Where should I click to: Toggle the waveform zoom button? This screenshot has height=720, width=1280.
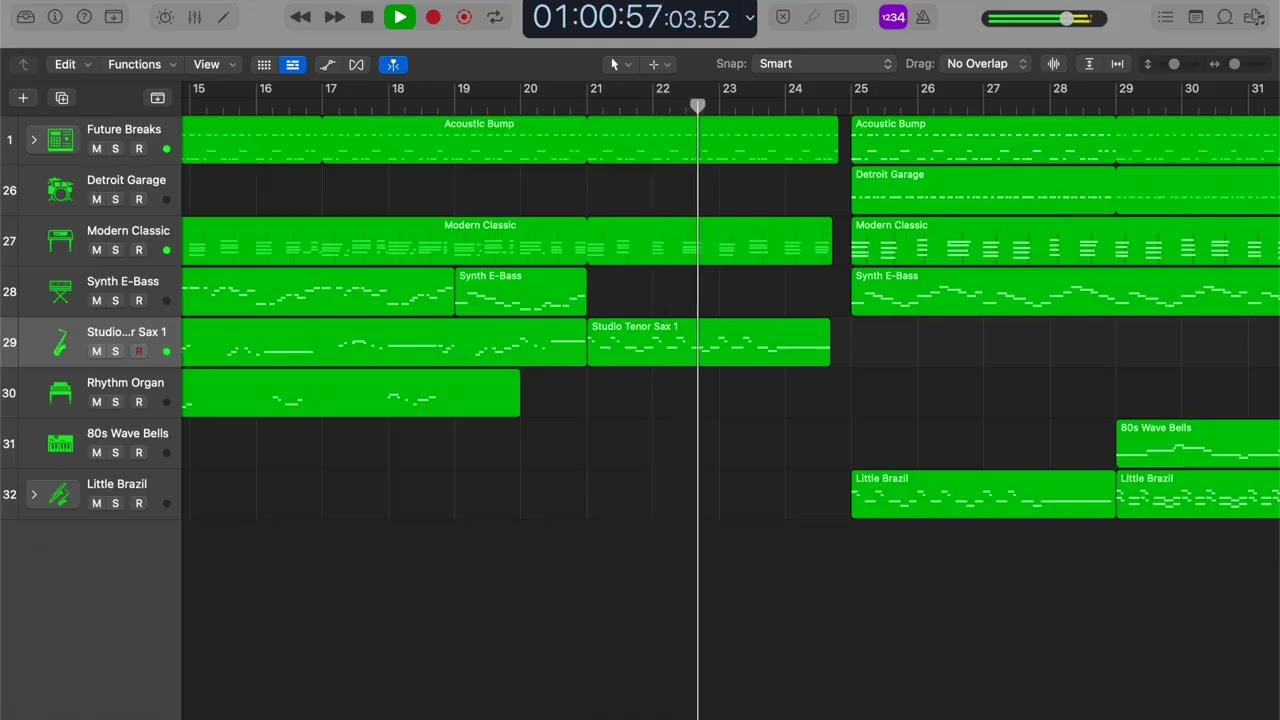coord(1054,64)
